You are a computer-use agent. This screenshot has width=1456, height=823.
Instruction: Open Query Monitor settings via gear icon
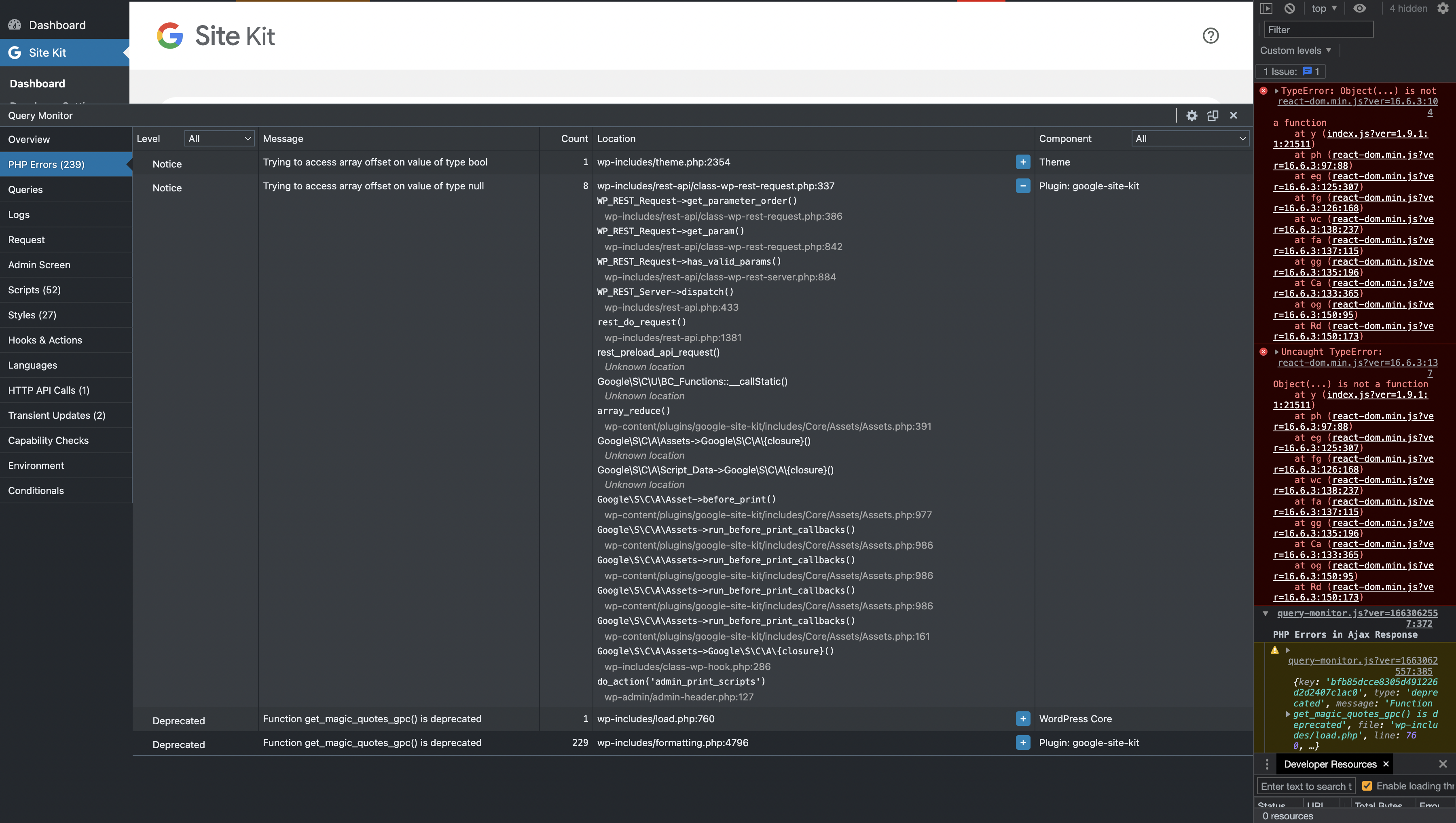[1192, 115]
